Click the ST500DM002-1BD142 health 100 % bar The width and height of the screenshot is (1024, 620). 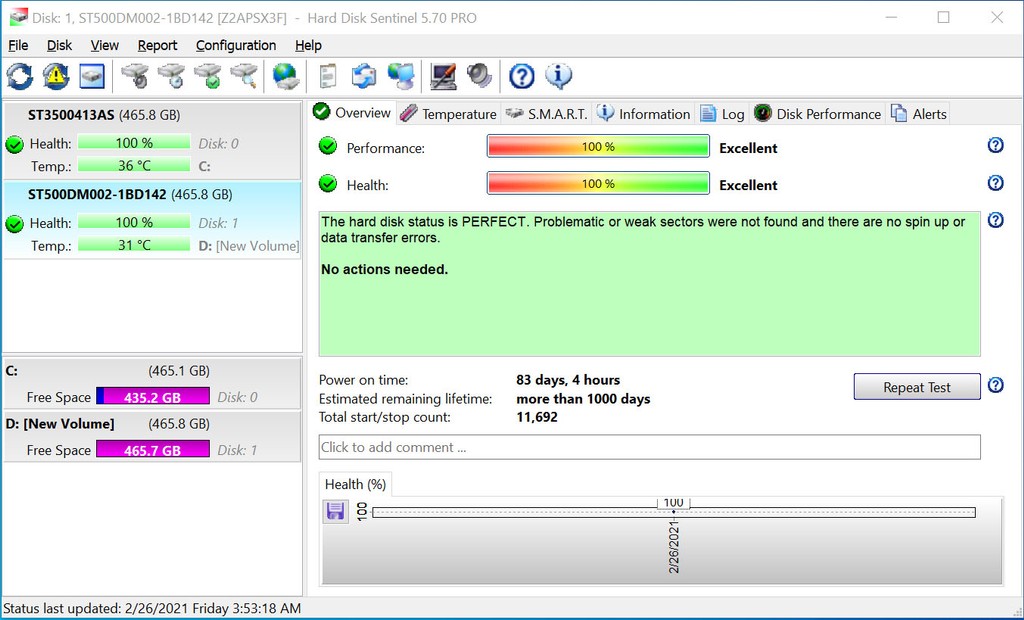click(134, 222)
